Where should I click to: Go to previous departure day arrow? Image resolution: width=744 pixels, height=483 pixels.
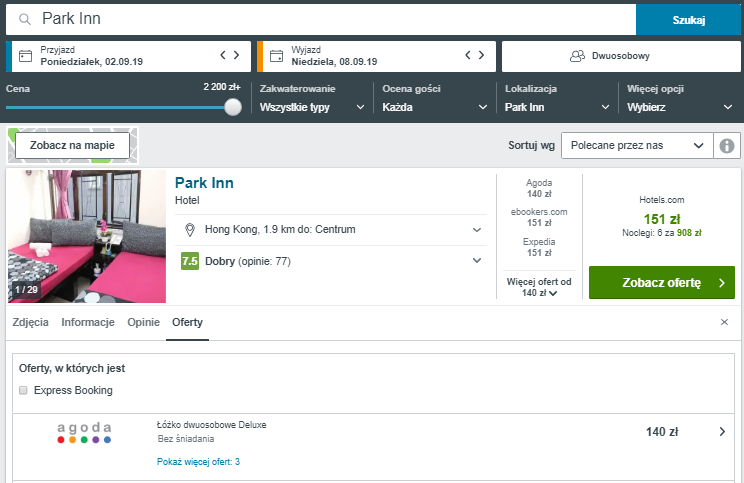coord(467,55)
